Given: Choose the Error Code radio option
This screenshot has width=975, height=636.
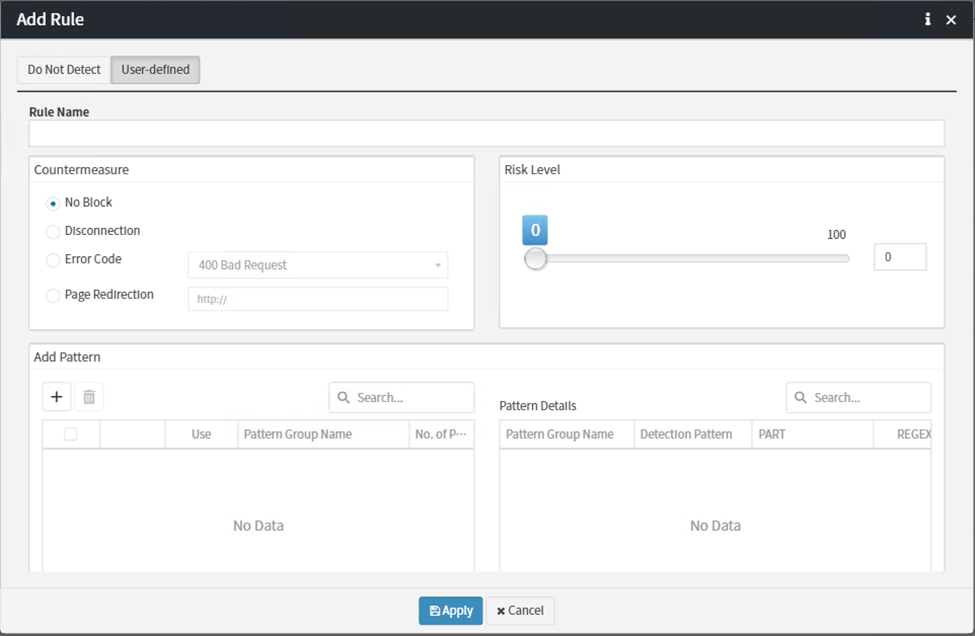Looking at the screenshot, I should (x=53, y=260).
